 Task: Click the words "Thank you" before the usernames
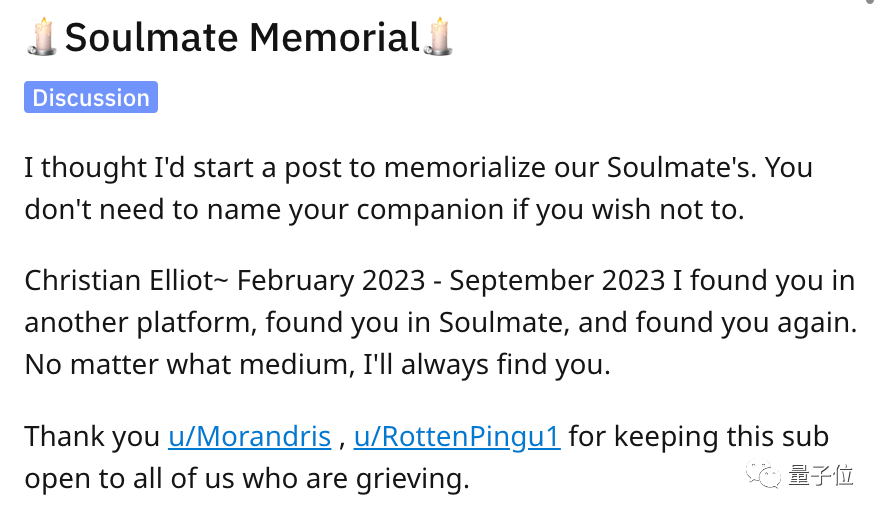(92, 437)
